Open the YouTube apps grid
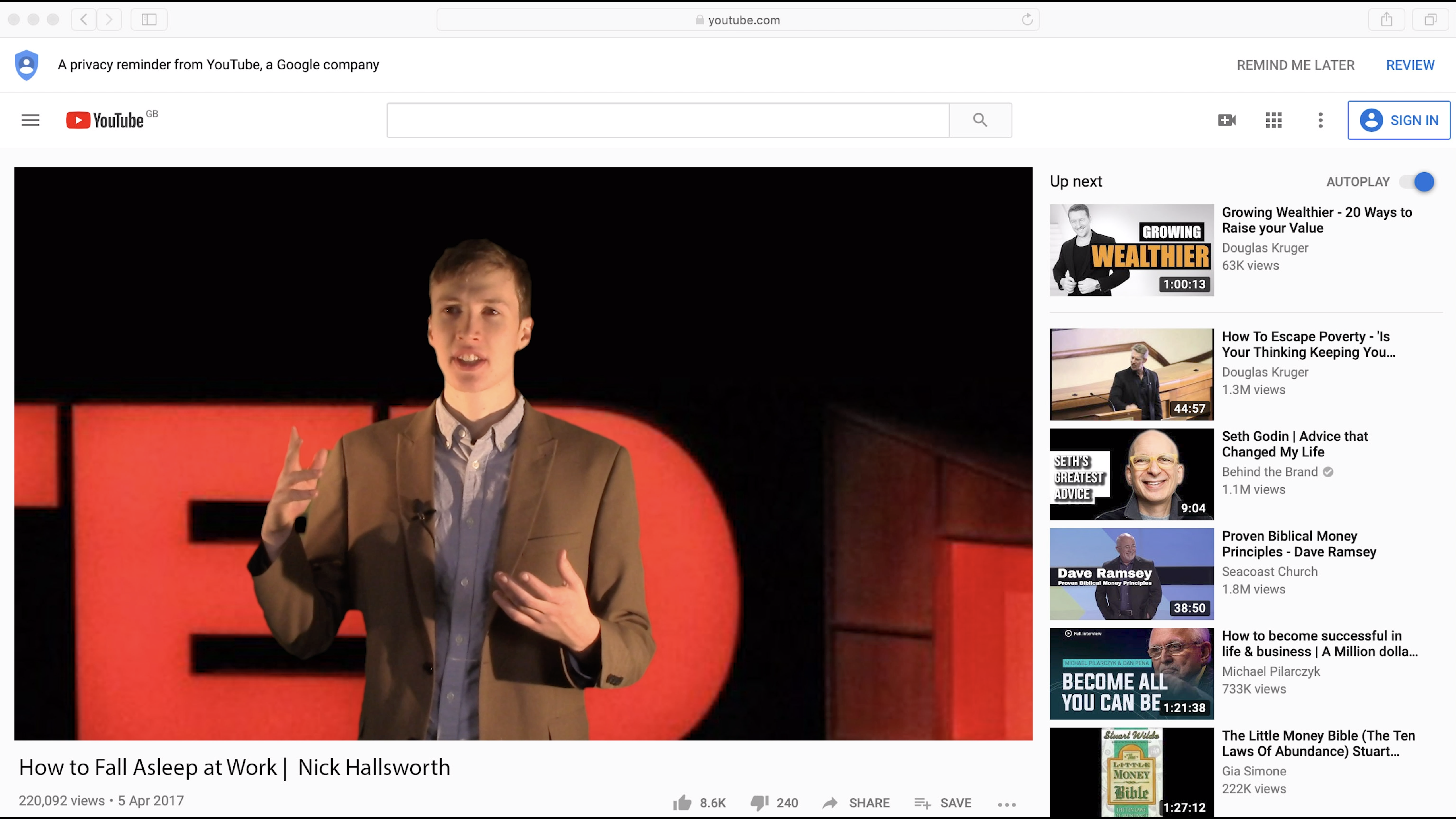The image size is (1456, 819). click(1273, 120)
